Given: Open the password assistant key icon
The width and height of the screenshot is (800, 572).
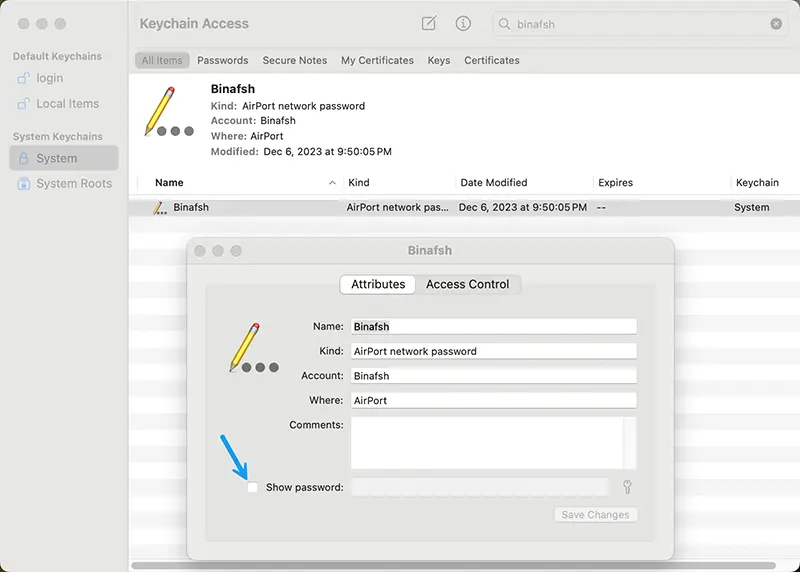Looking at the screenshot, I should [x=627, y=487].
